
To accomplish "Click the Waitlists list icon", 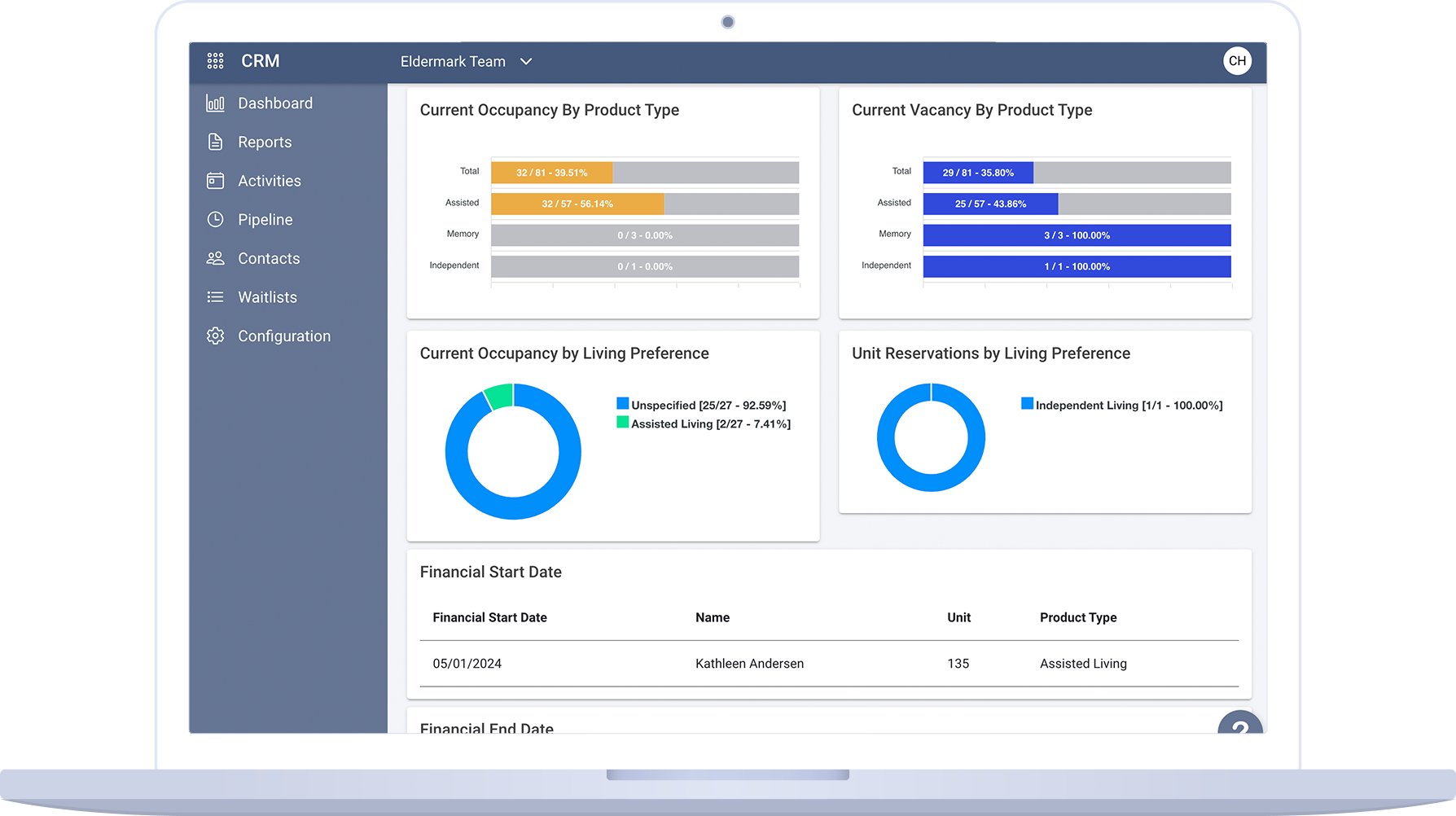I will click(215, 297).
